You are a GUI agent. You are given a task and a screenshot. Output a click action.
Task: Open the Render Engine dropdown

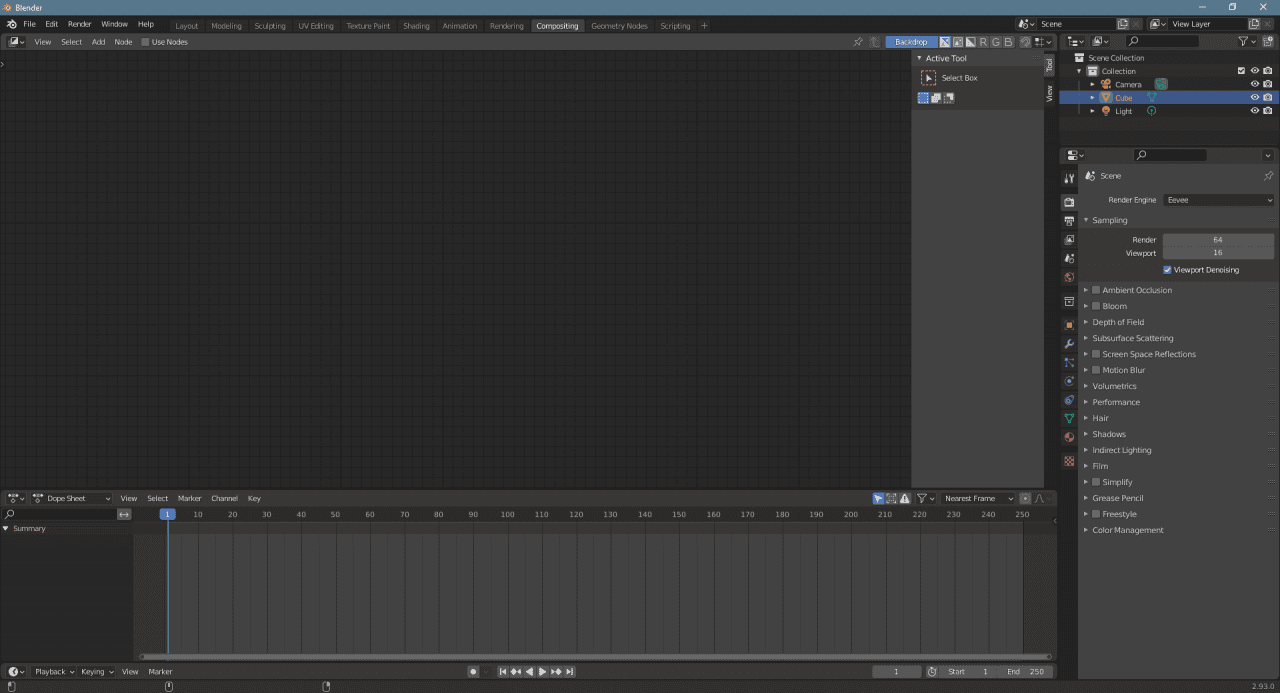coord(1218,199)
